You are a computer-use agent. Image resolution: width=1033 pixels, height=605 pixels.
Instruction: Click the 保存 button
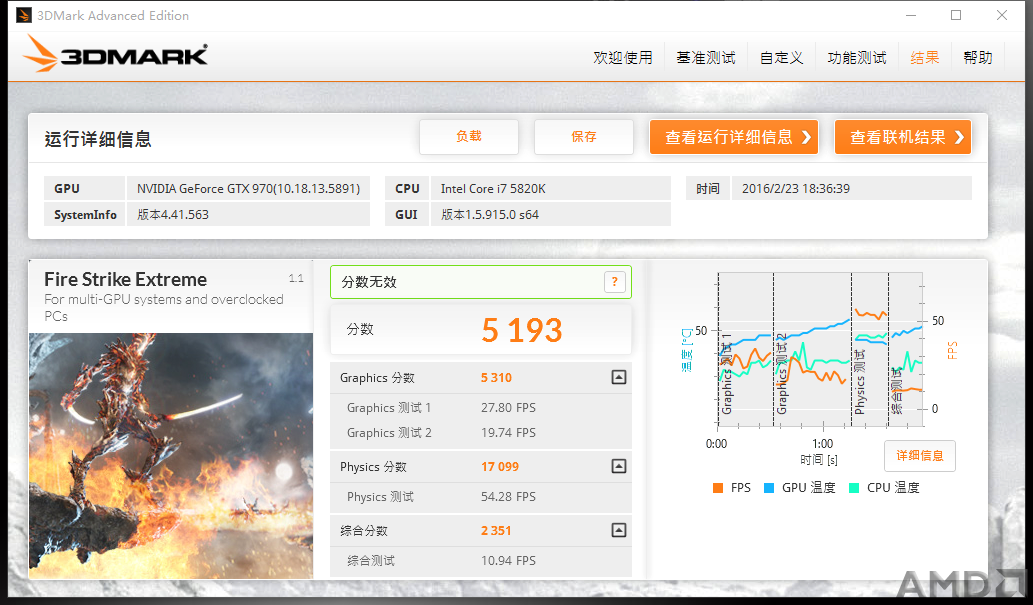tap(584, 136)
